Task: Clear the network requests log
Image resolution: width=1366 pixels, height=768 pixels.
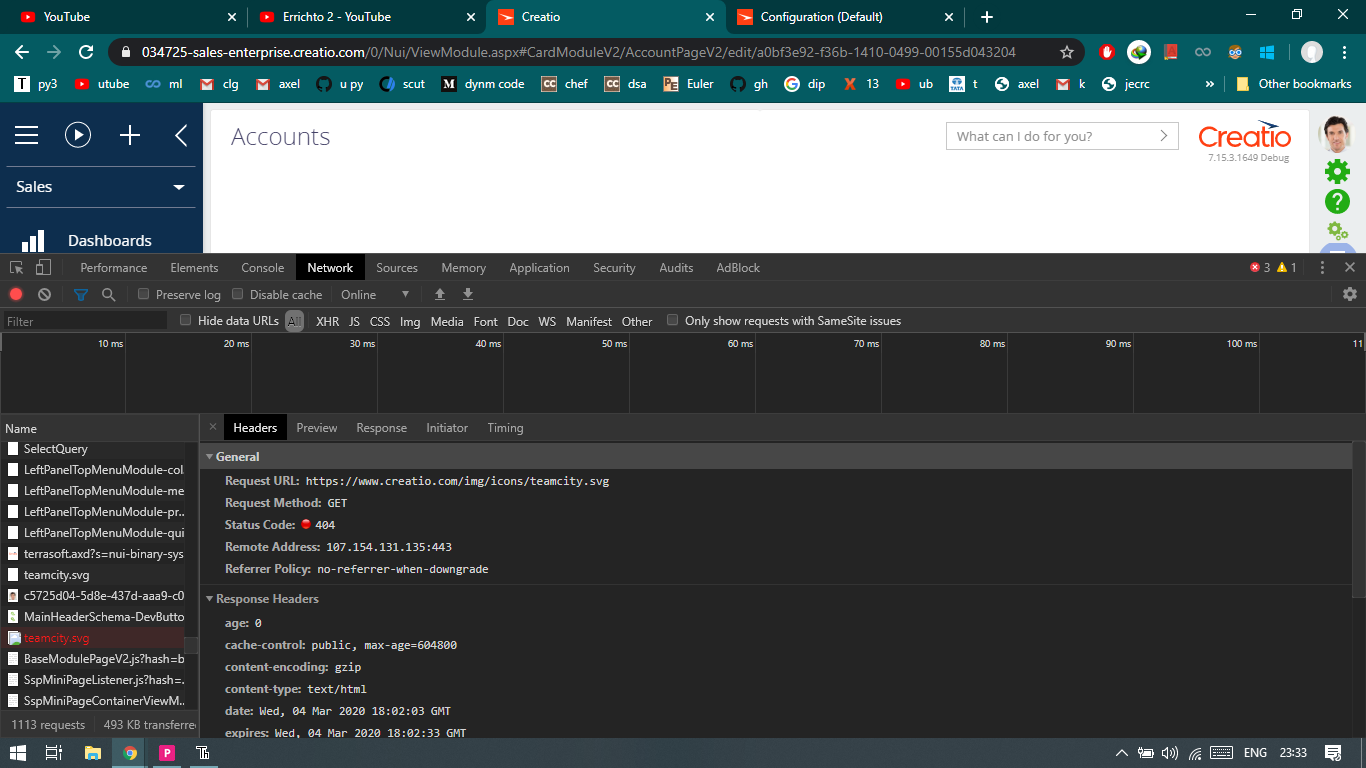Action: (x=41, y=294)
